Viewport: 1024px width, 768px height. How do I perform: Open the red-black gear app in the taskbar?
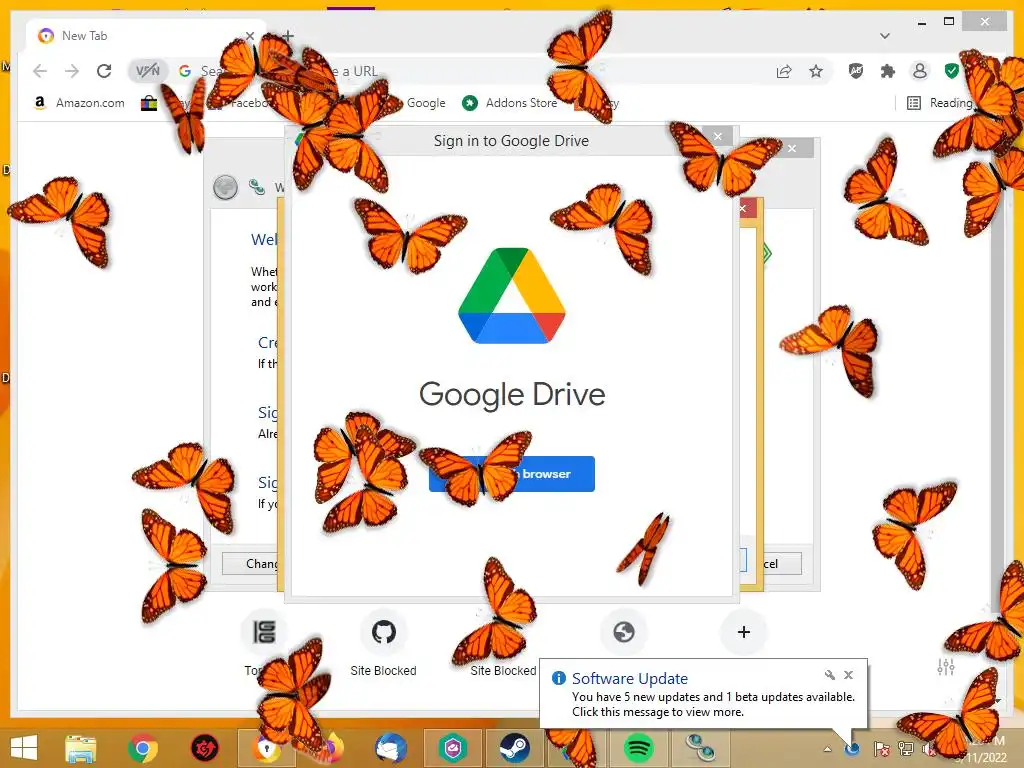[204, 748]
